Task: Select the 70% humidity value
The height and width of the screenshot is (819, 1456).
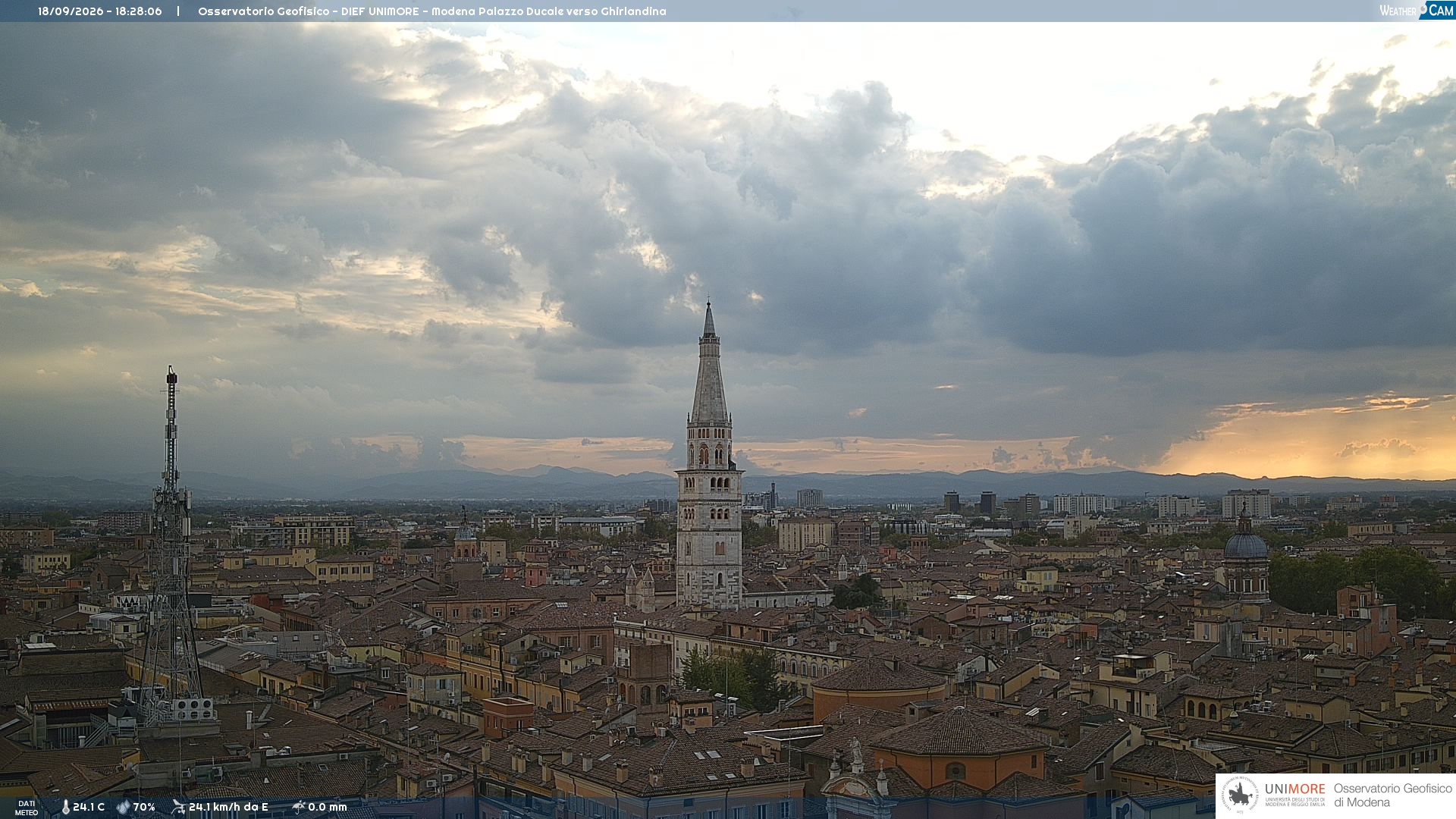Action: [x=144, y=807]
